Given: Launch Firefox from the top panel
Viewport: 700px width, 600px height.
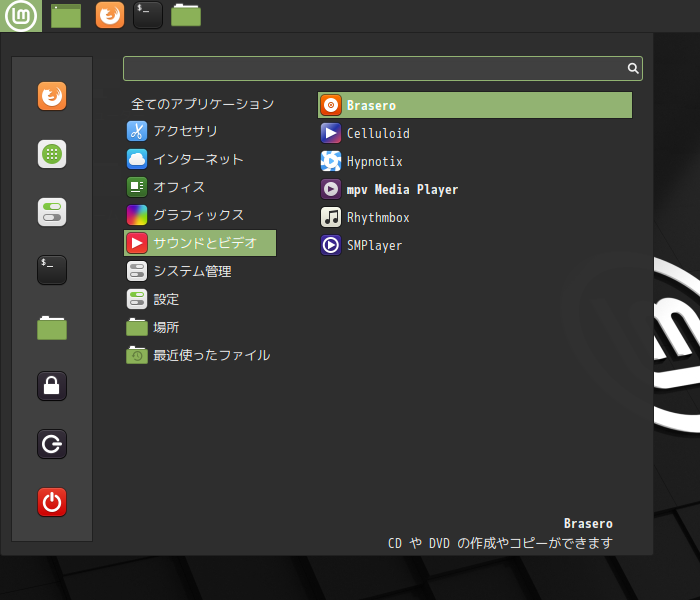Looking at the screenshot, I should 110,15.
